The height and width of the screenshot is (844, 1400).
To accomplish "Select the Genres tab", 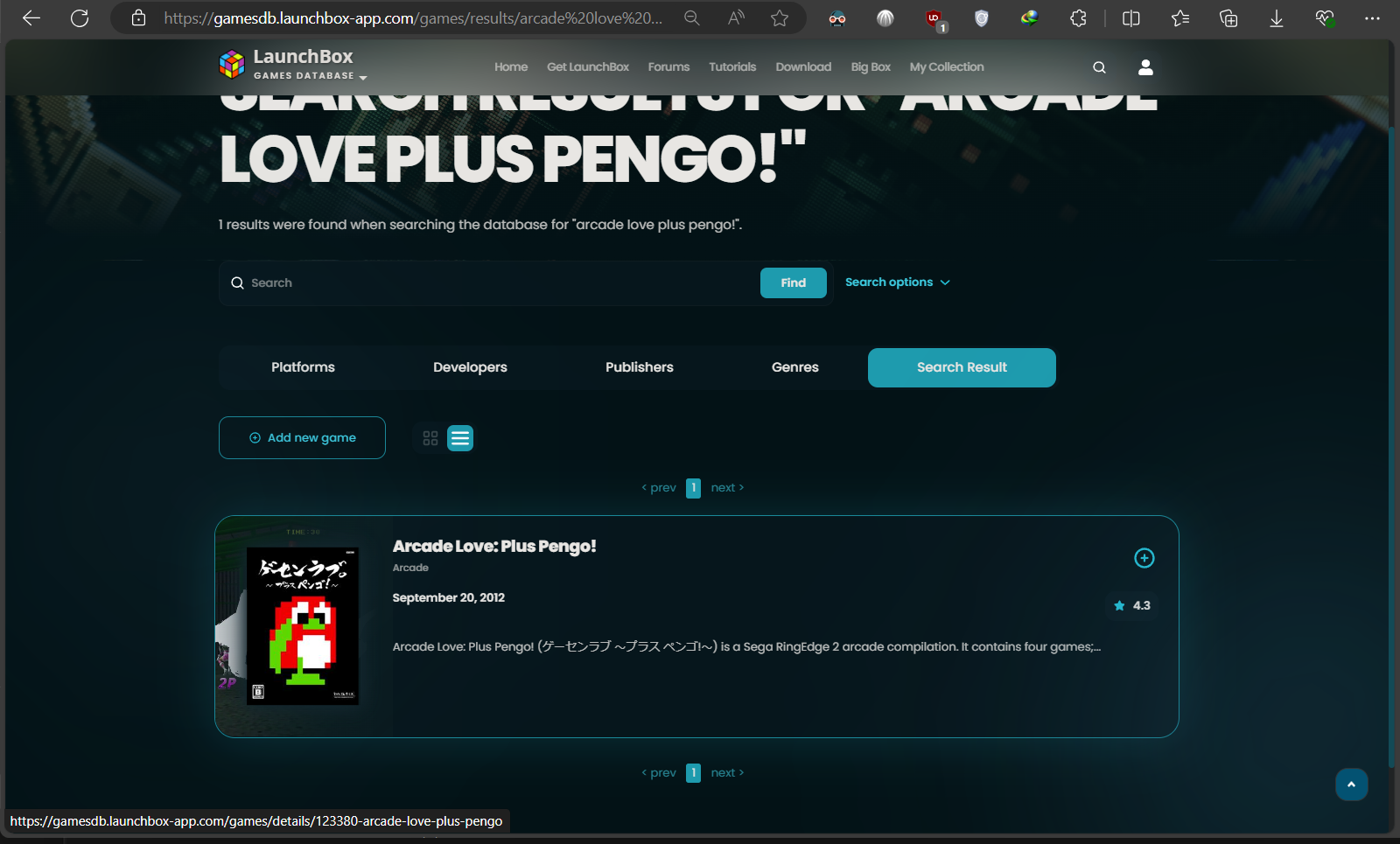I will coord(795,367).
